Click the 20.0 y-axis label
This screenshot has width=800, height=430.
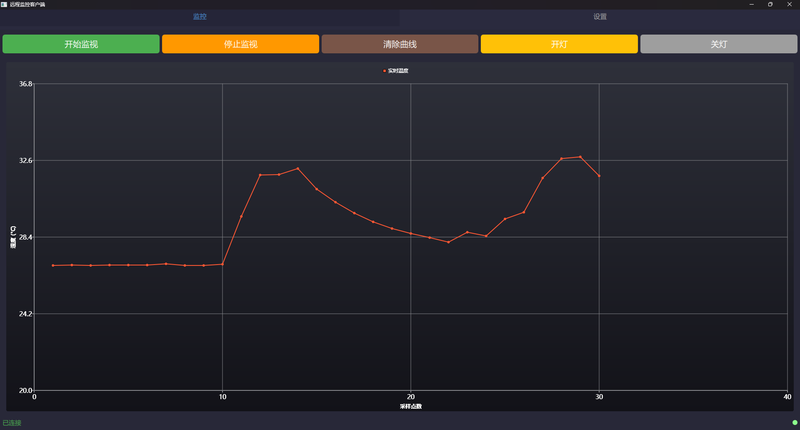[x=26, y=390]
